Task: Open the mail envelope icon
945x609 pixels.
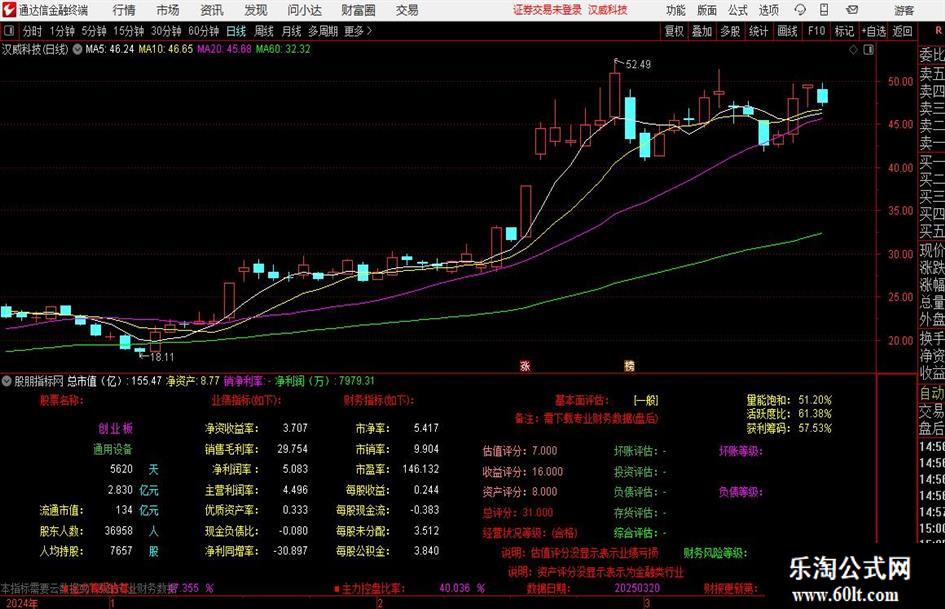Action: (852, 10)
